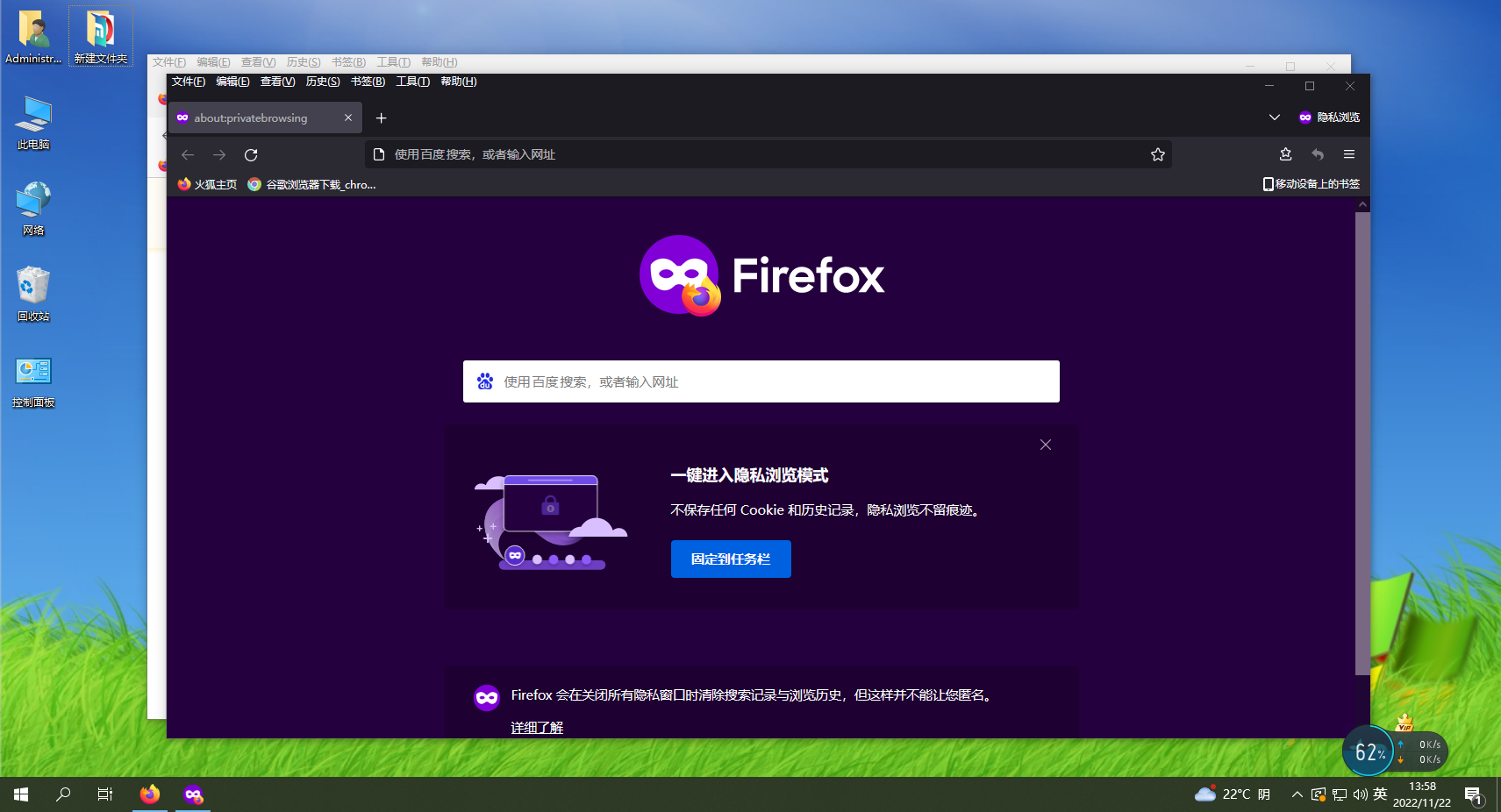Open the 历史 menu
The width and height of the screenshot is (1501, 812).
pyautogui.click(x=322, y=82)
